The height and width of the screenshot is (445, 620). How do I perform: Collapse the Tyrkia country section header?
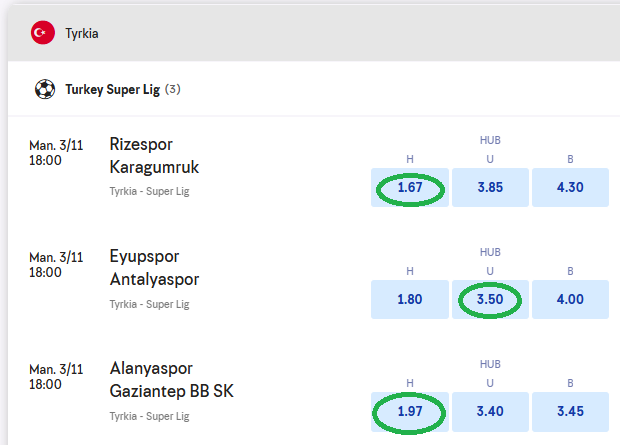320,33
